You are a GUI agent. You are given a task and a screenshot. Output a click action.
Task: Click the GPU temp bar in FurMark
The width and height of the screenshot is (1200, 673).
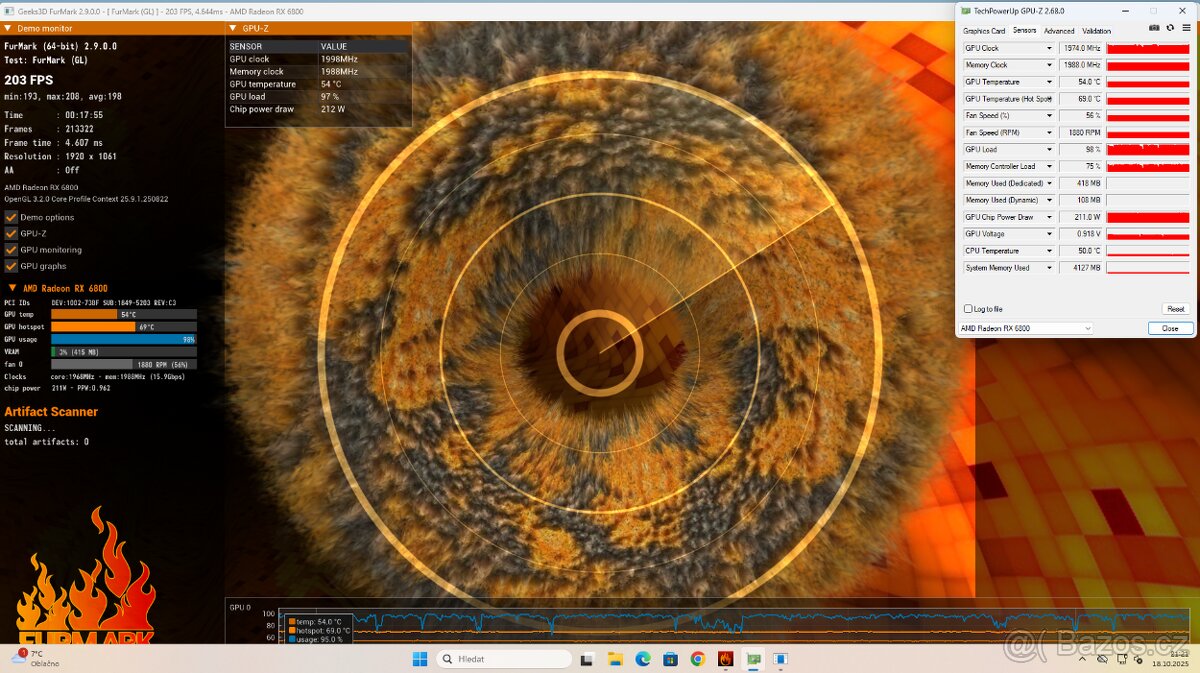click(x=124, y=314)
